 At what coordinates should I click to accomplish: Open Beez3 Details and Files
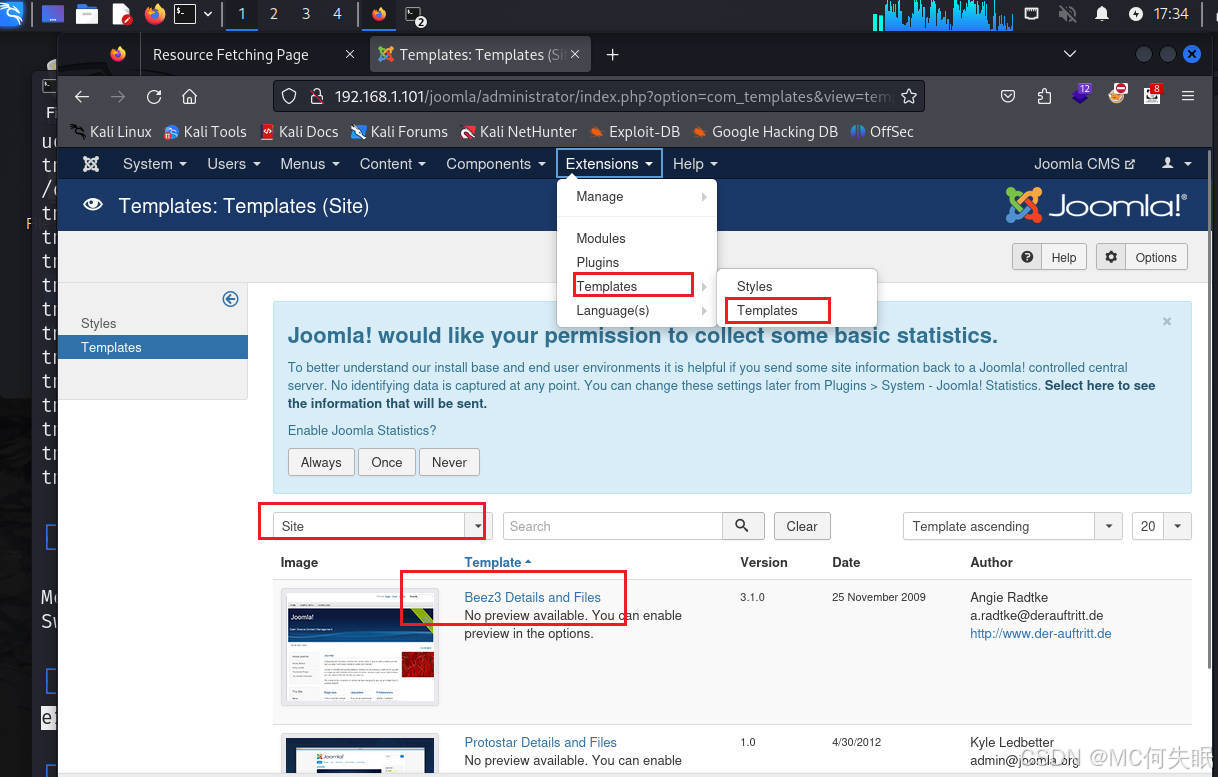[x=532, y=597]
